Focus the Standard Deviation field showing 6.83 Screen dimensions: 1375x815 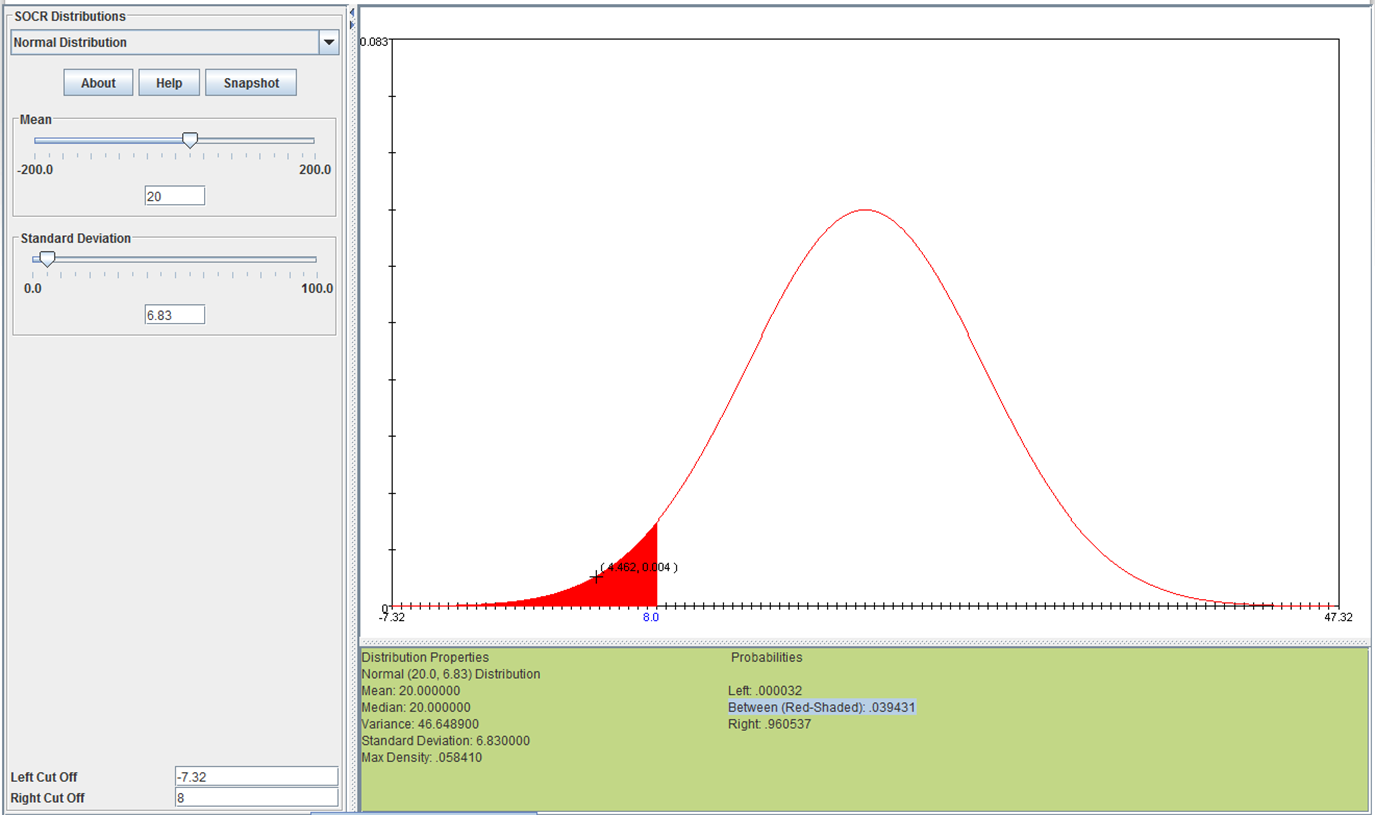[175, 315]
